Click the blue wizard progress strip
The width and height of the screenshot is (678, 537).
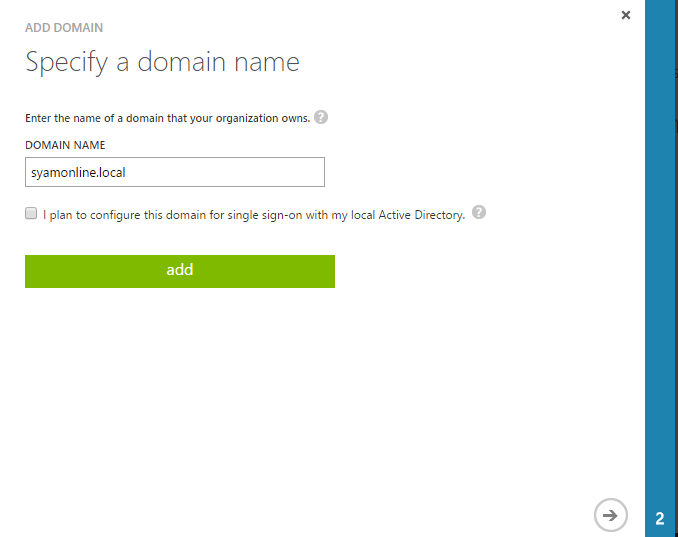660,250
